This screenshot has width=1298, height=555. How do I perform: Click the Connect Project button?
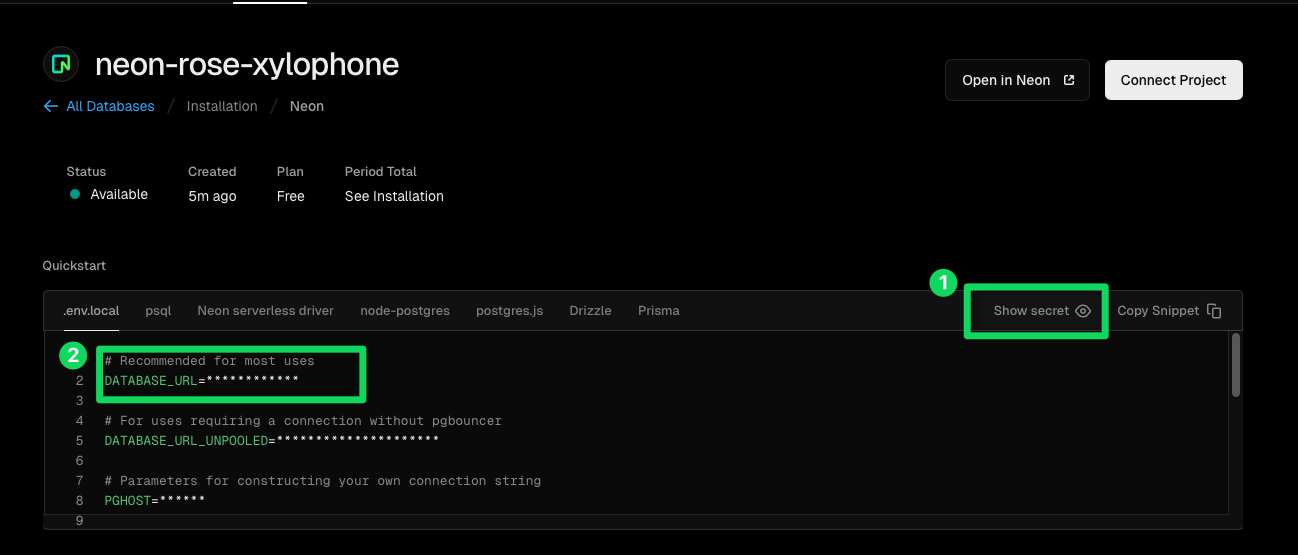click(x=1173, y=80)
